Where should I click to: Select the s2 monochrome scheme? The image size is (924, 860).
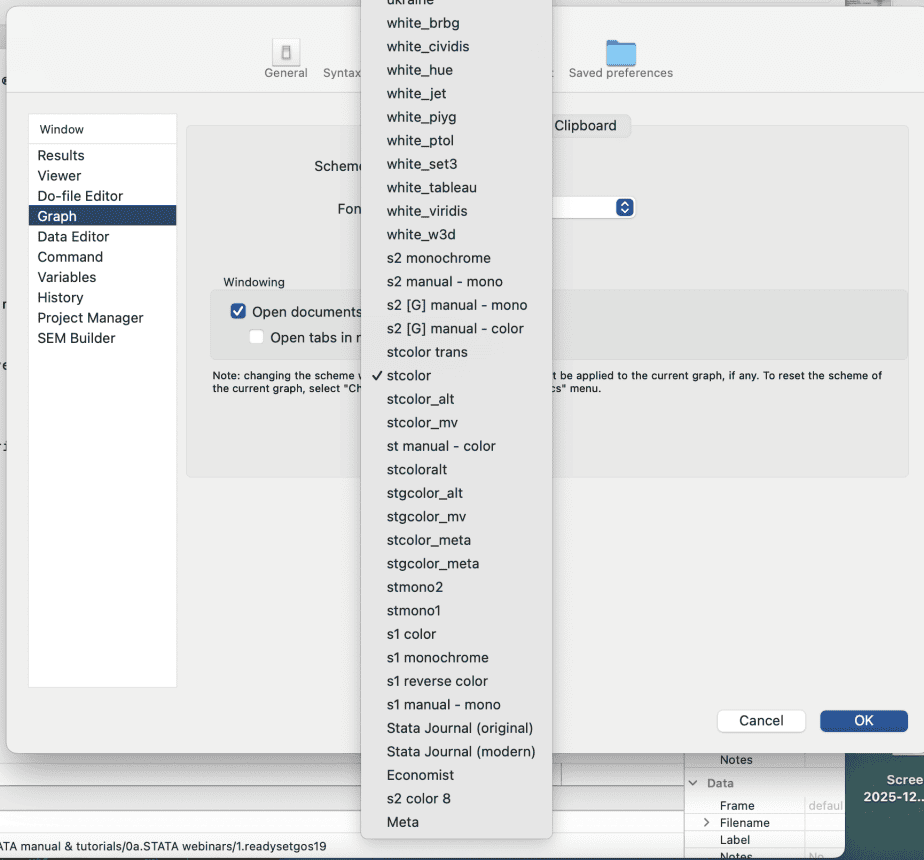pyautogui.click(x=438, y=258)
